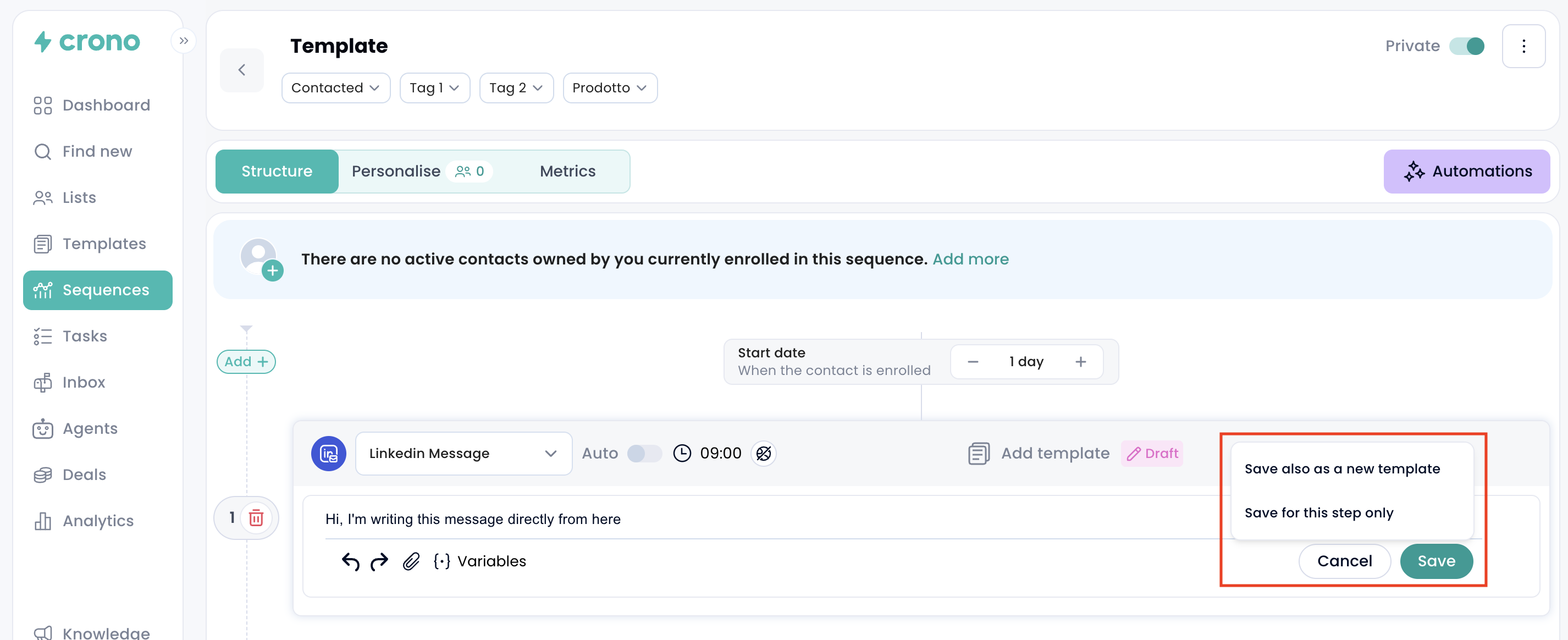Viewport: 1568px width, 640px height.
Task: Open the Automations panel
Action: [x=1466, y=172]
